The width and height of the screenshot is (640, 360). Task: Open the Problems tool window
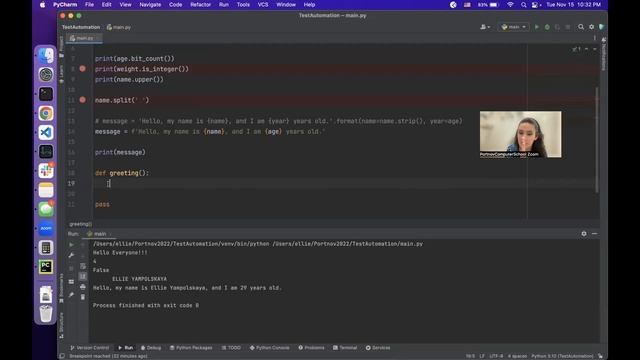coord(311,348)
